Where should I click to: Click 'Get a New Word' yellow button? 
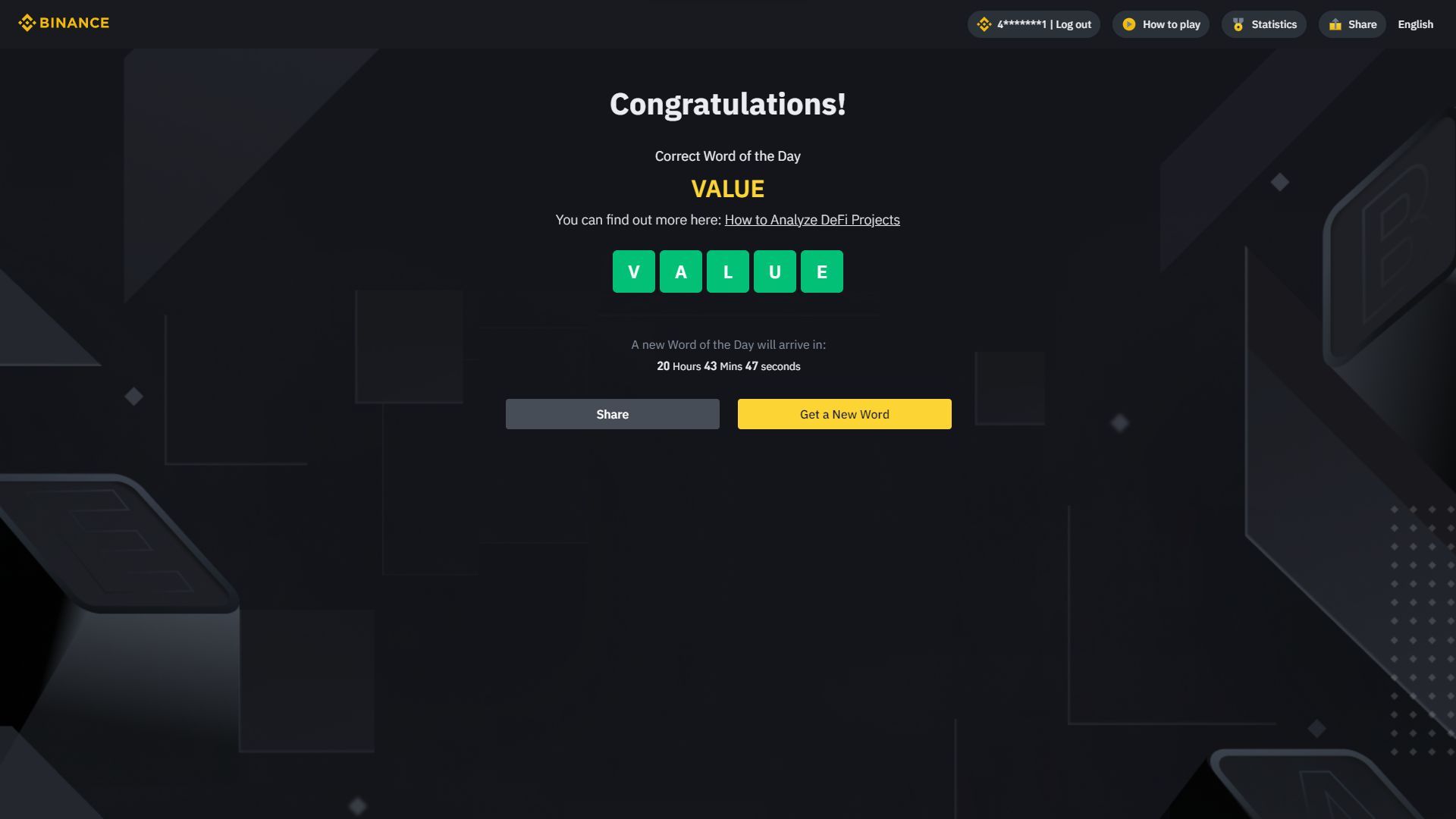pos(844,413)
